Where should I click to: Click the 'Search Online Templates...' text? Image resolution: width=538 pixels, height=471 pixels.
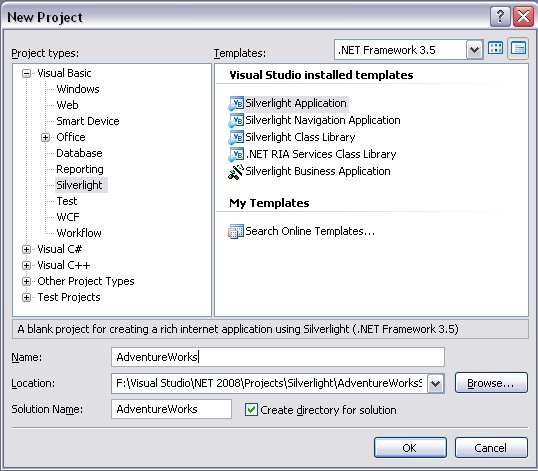(x=310, y=231)
